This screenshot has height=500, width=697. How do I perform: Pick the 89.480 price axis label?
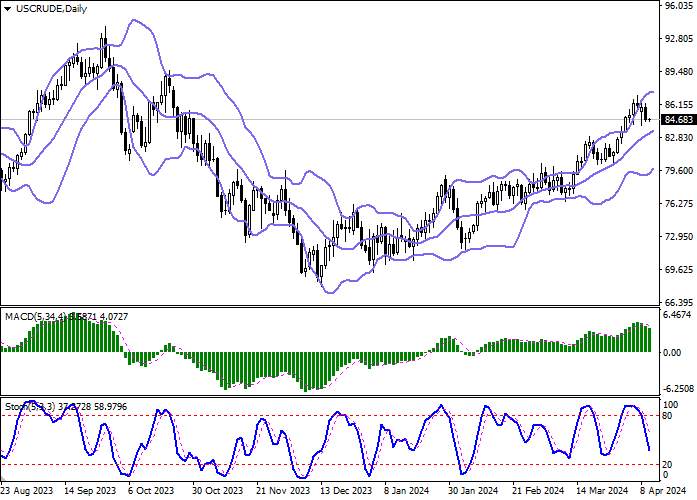pos(679,72)
